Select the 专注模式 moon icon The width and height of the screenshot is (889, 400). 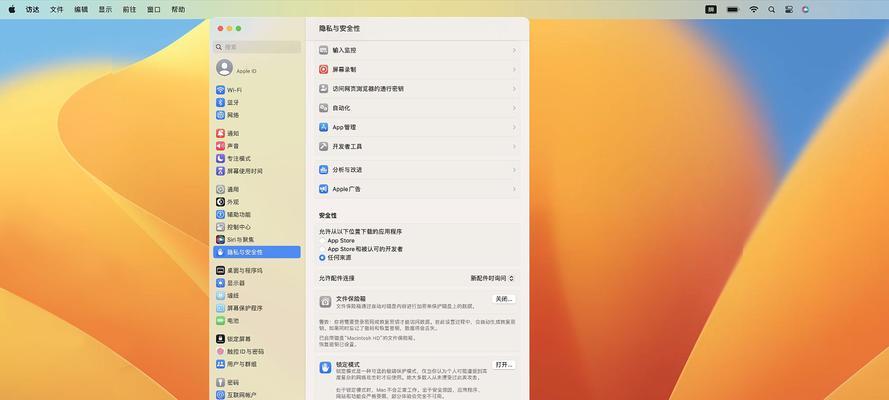pyautogui.click(x=221, y=159)
